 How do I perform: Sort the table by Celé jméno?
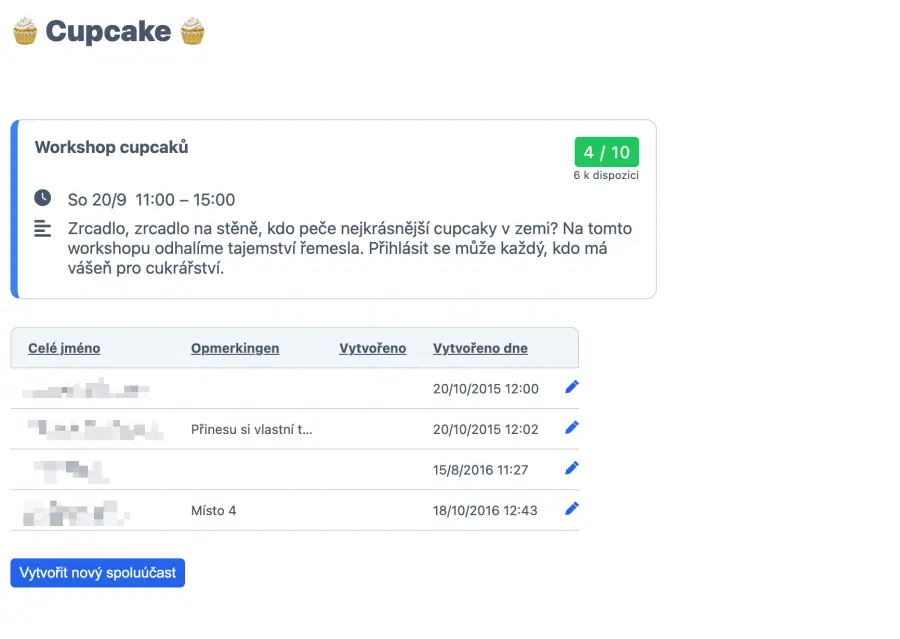(x=64, y=348)
